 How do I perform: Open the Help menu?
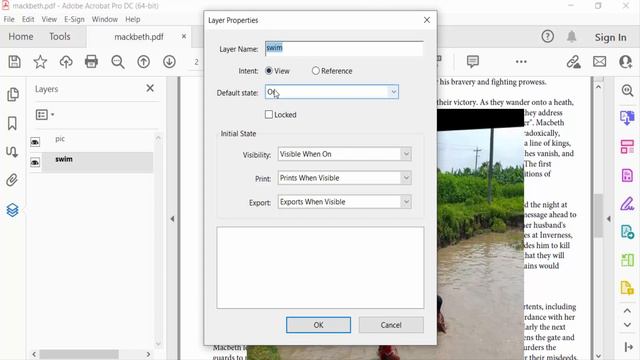[133, 19]
